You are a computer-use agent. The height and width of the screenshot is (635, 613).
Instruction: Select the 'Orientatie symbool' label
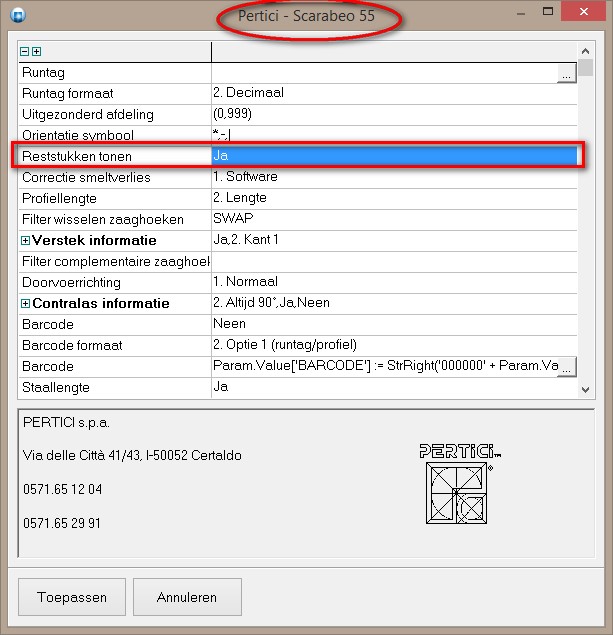pos(78,135)
